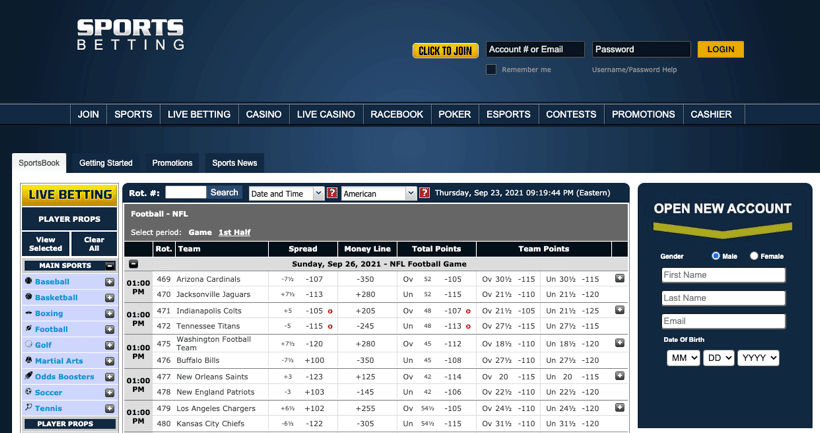The image size is (820, 433).
Task: Click the Golf ball icon
Action: pyautogui.click(x=29, y=344)
